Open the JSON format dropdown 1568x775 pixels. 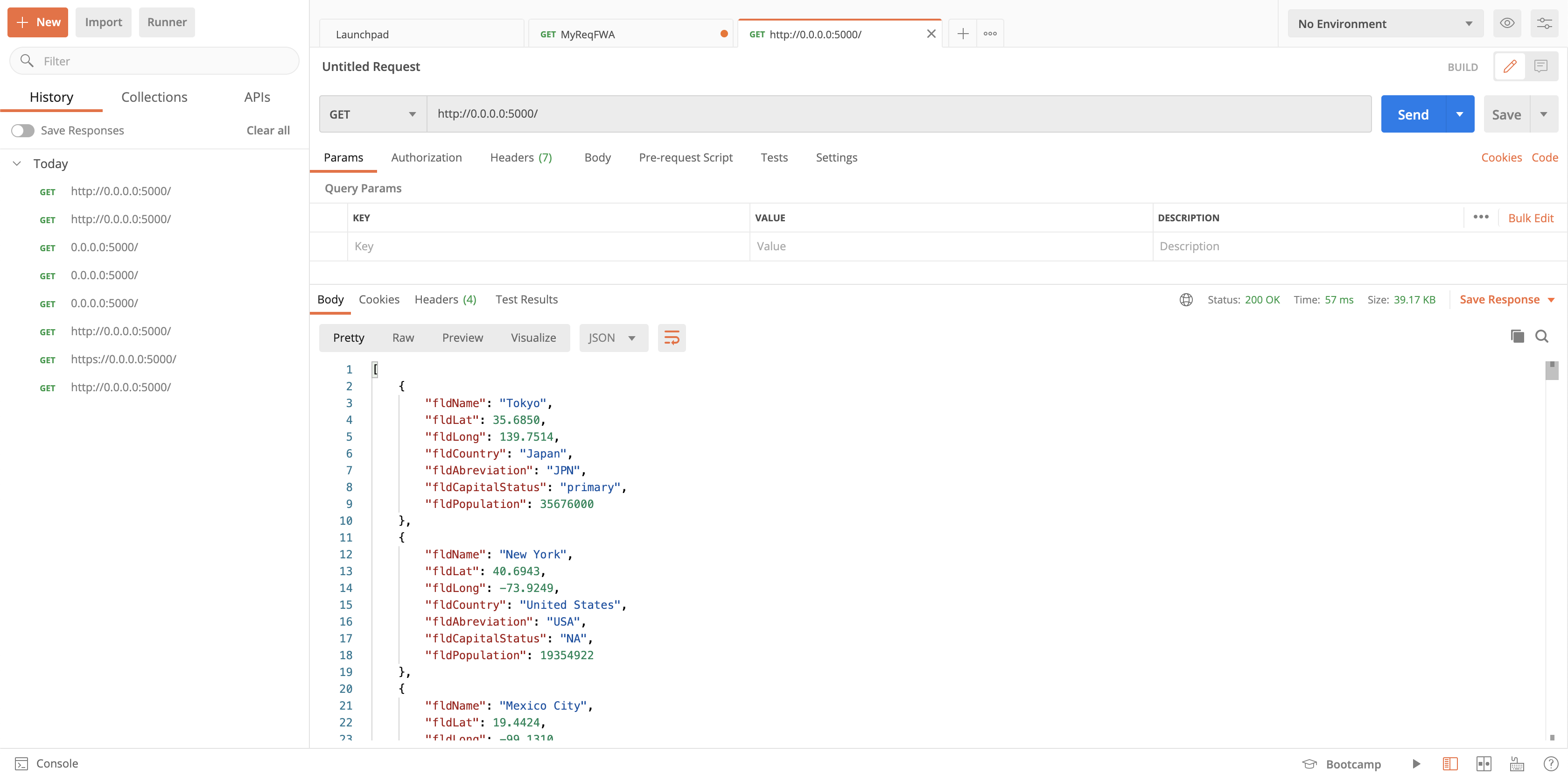(612, 338)
